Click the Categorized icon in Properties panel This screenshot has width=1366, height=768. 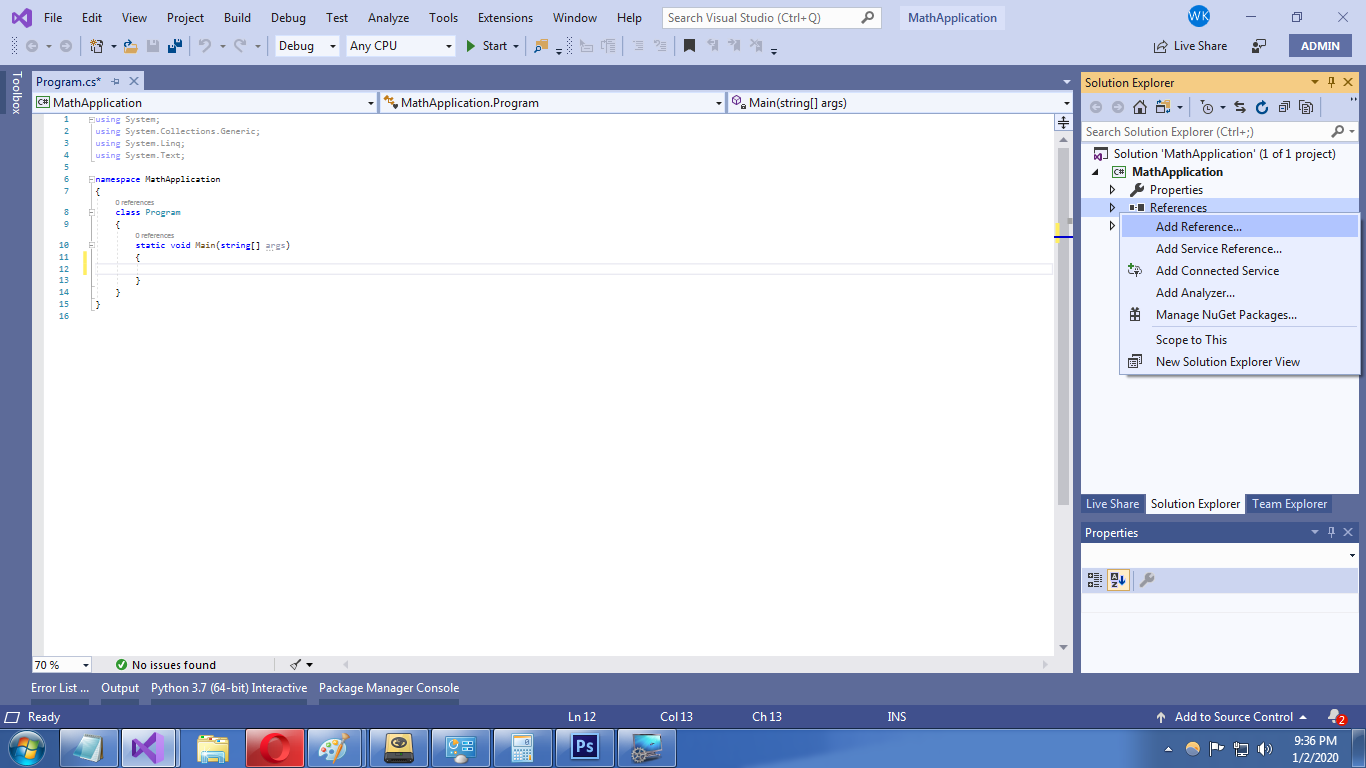tap(1095, 580)
